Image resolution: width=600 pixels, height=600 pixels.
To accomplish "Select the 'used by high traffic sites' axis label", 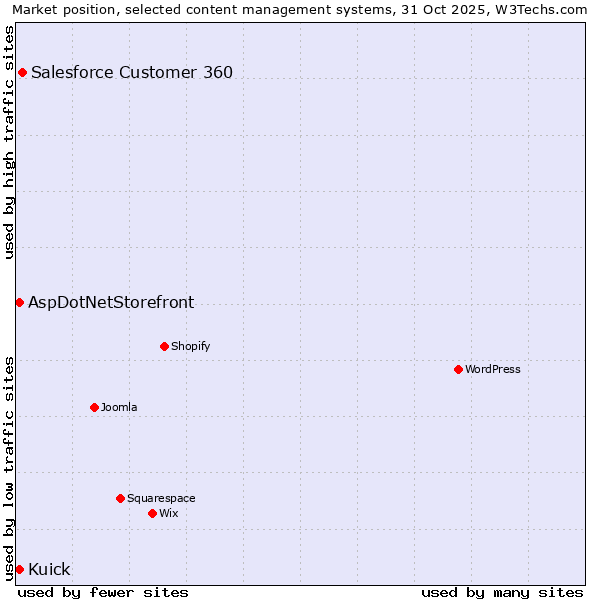I will tap(9, 142).
